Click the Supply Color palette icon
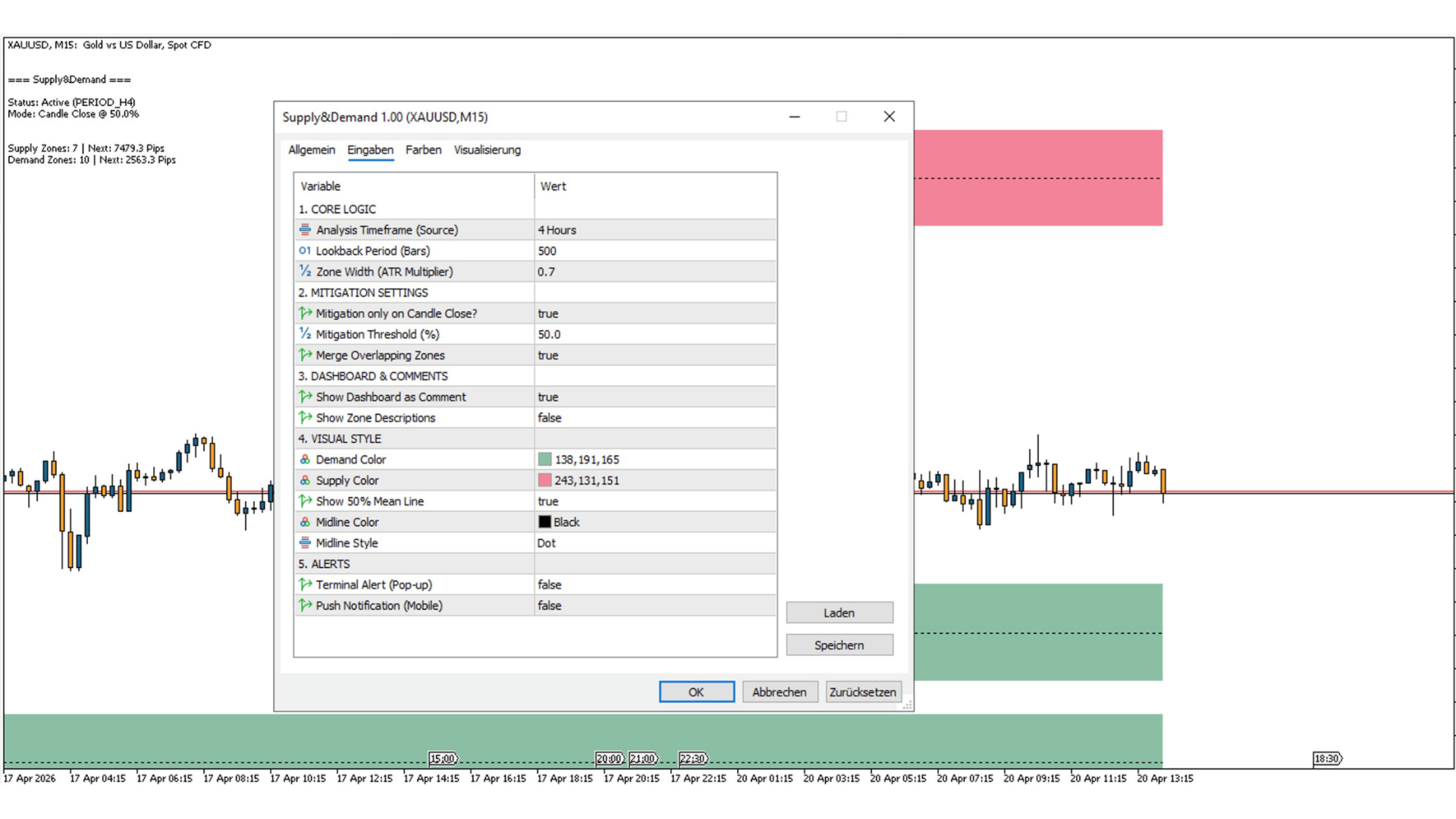This screenshot has width=1456, height=819. (305, 481)
